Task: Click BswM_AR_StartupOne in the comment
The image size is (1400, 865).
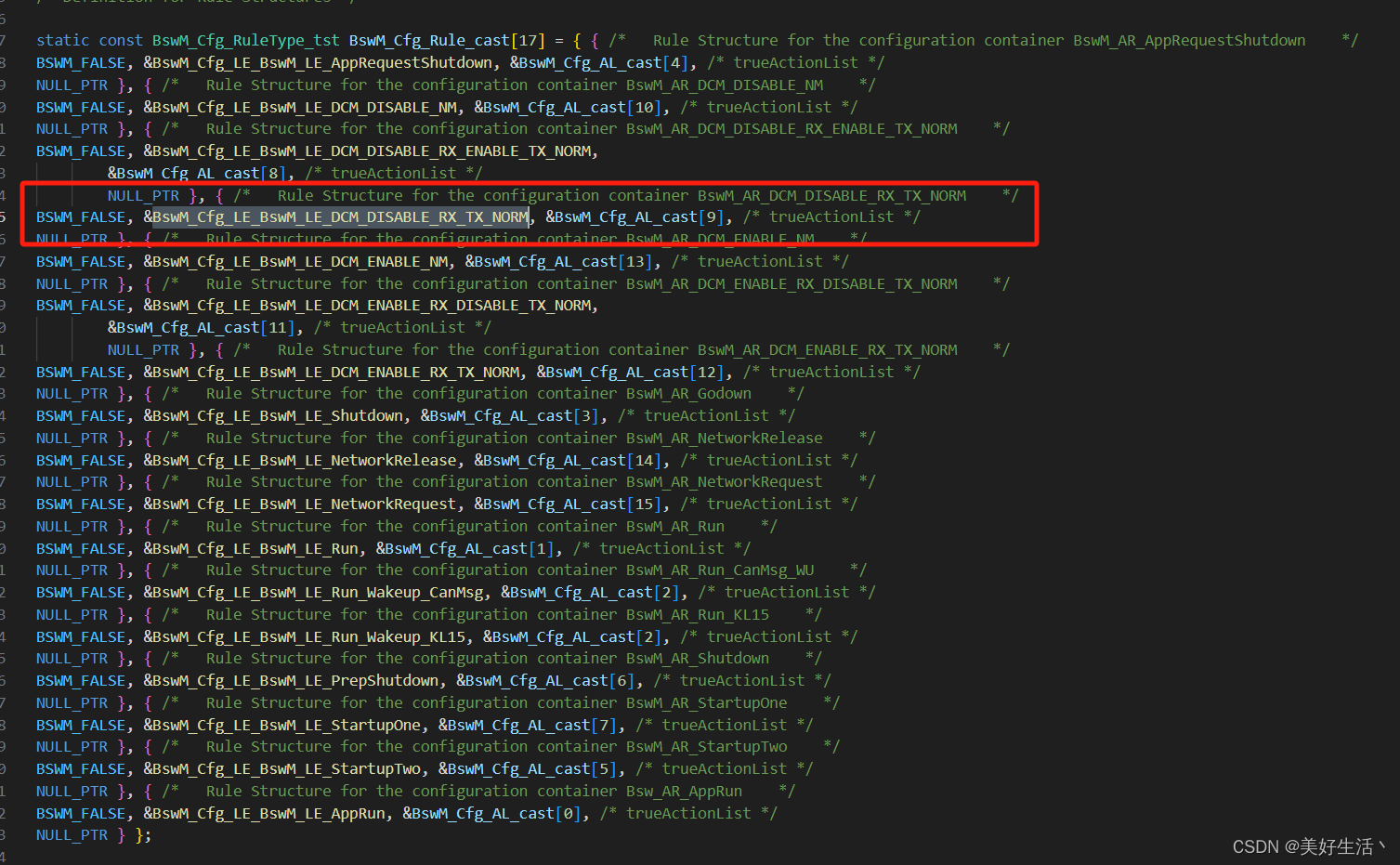Action: 707,702
